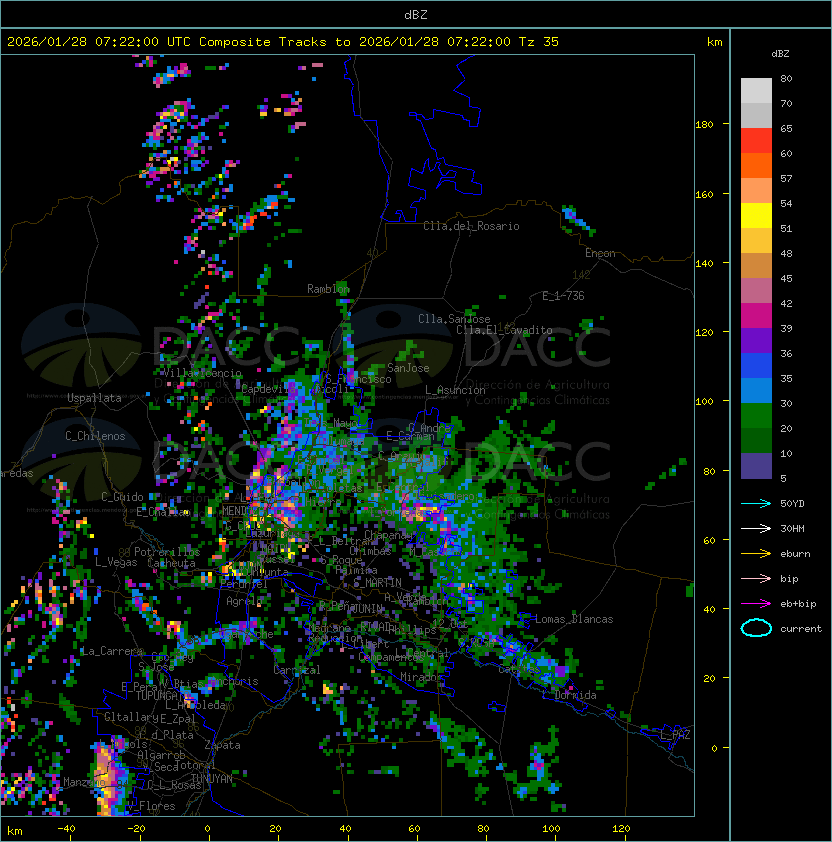Screen dimensions: 832x842
Task: Select the red 60–65 dBZ legend swatch
Action: 756,141
